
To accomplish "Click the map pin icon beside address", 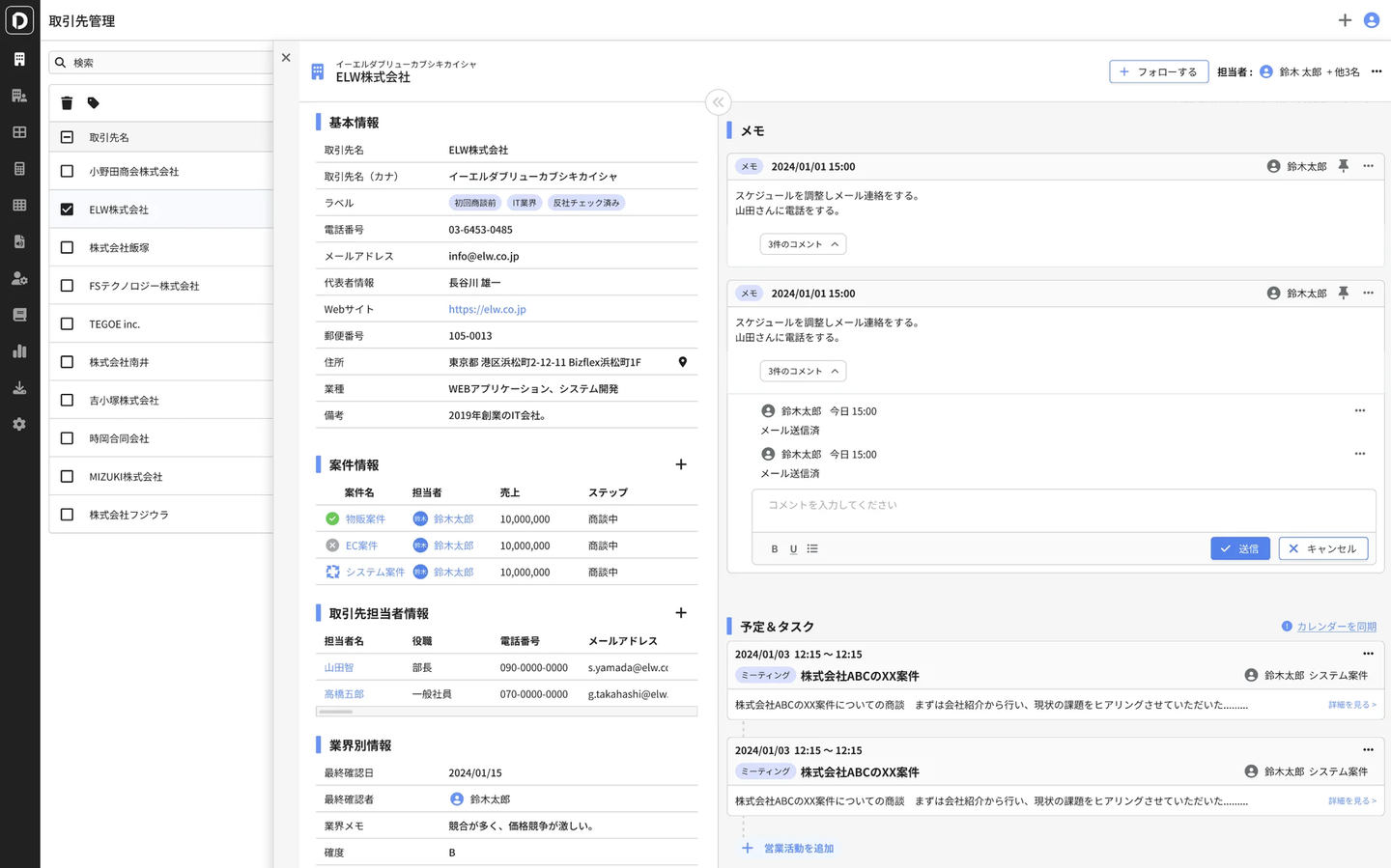I will tap(682, 362).
